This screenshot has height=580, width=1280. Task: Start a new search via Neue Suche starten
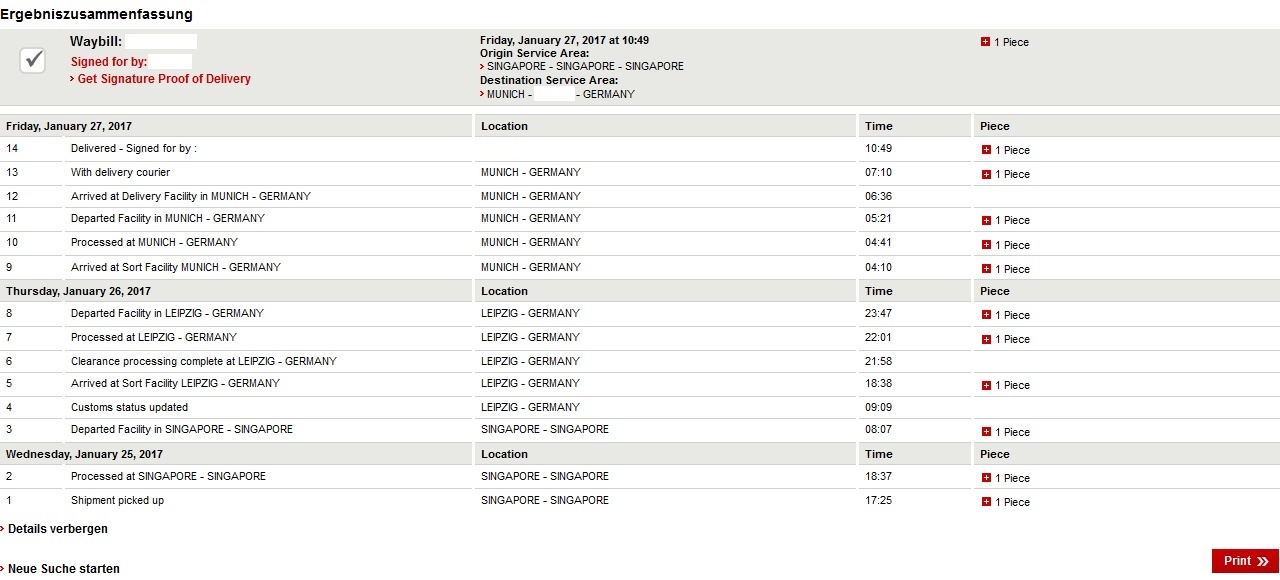coord(64,569)
